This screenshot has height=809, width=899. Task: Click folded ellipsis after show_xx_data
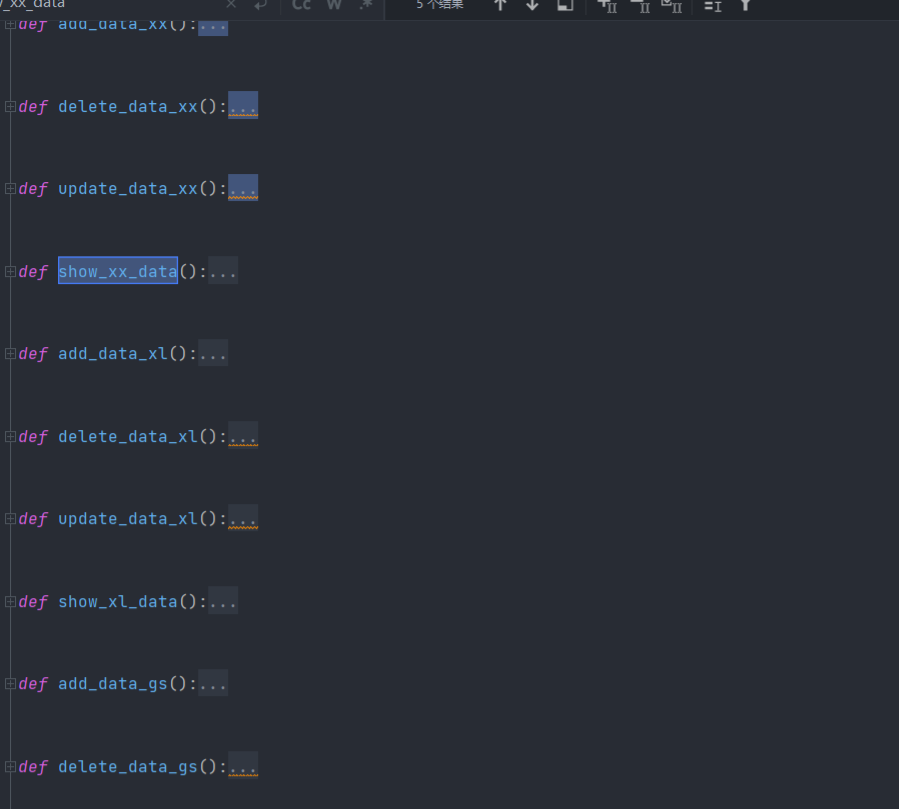tap(223, 271)
